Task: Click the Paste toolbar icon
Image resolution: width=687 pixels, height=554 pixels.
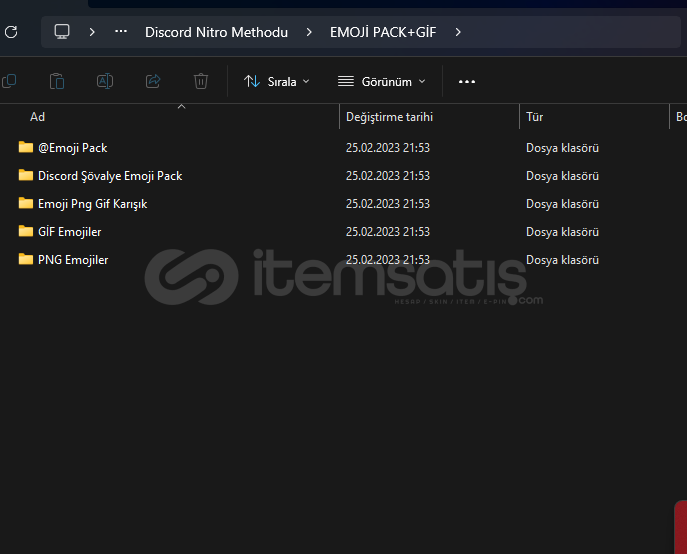Action: point(57,82)
